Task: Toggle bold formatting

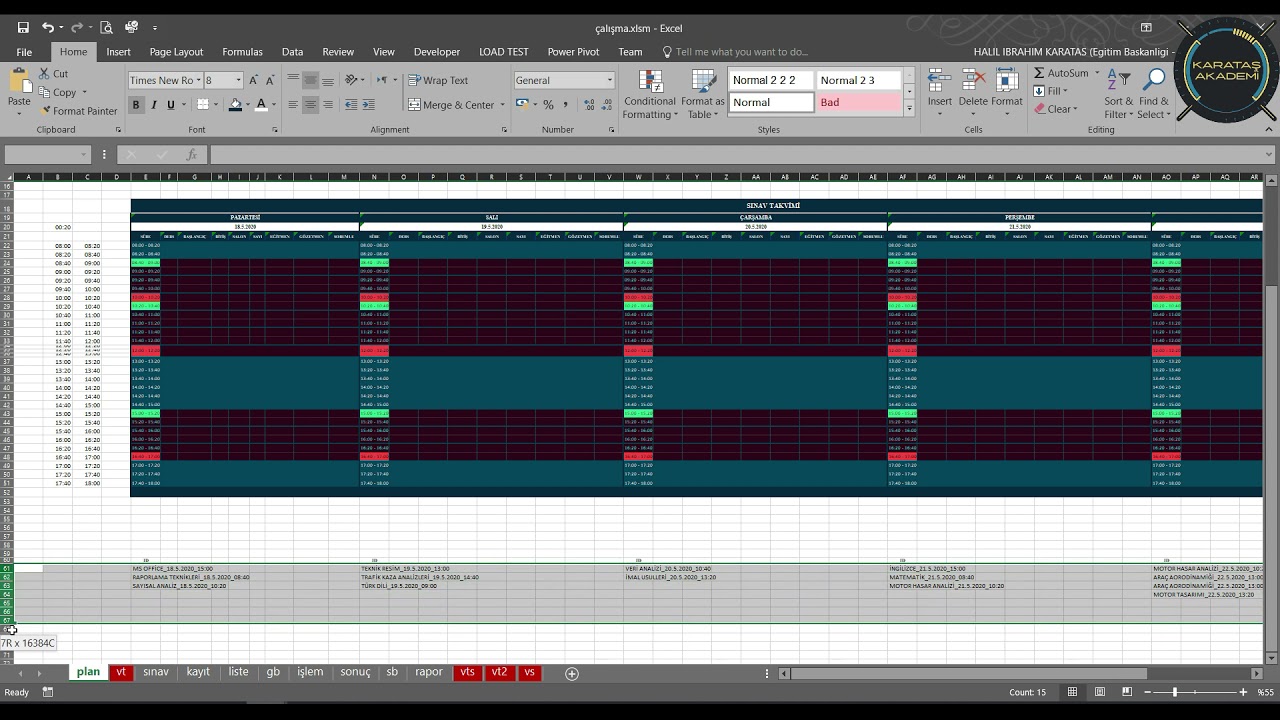Action: [x=136, y=104]
